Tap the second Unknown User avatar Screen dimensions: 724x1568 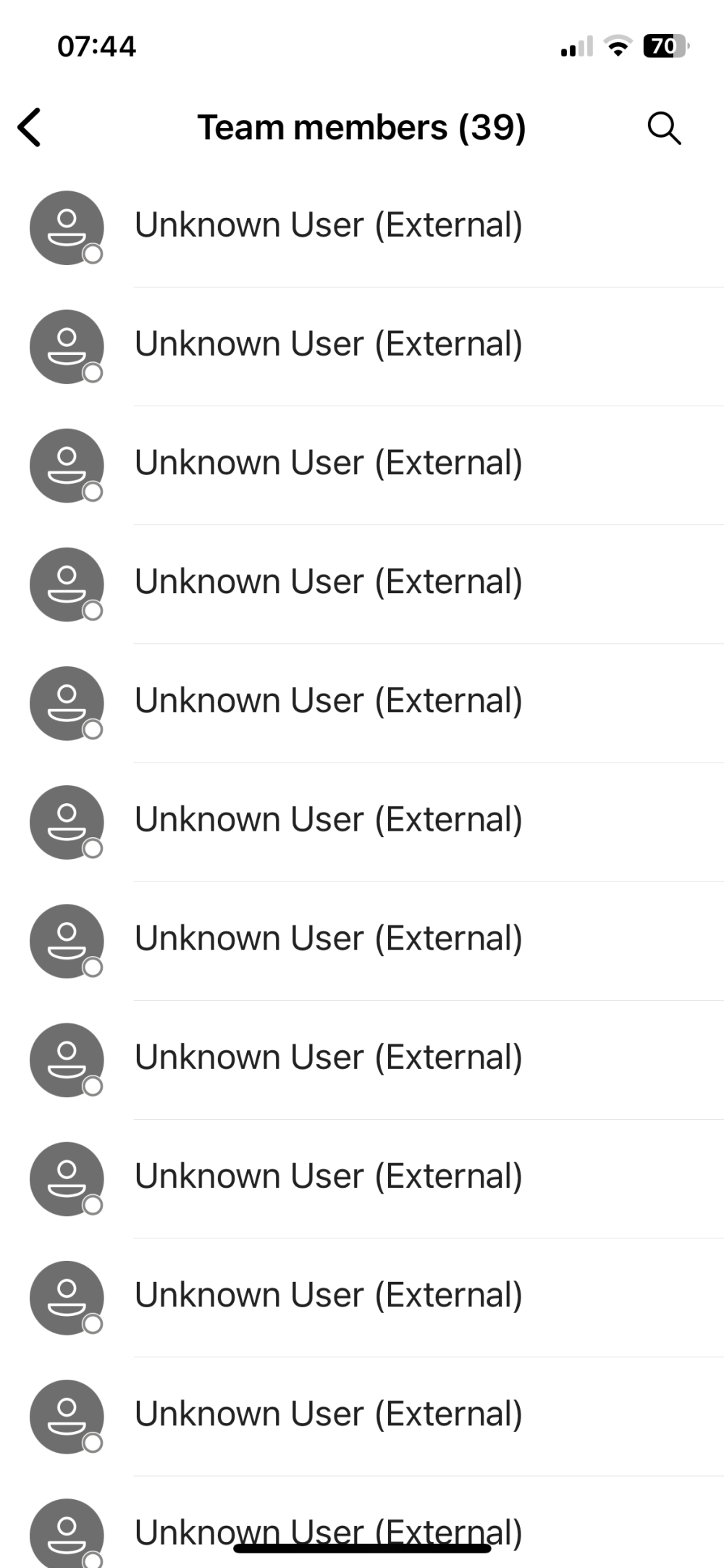click(67, 346)
